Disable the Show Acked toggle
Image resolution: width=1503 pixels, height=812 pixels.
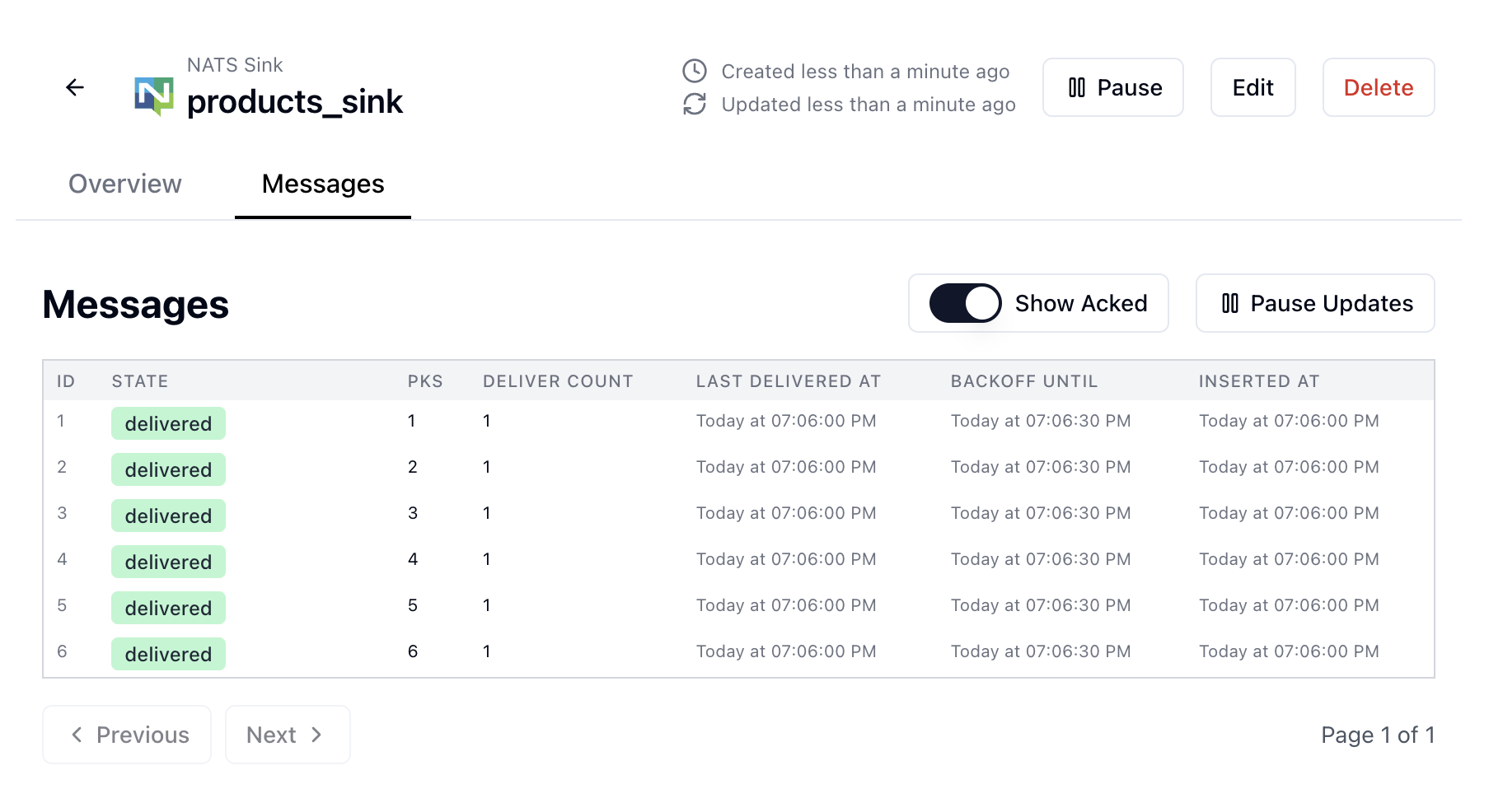(x=963, y=303)
